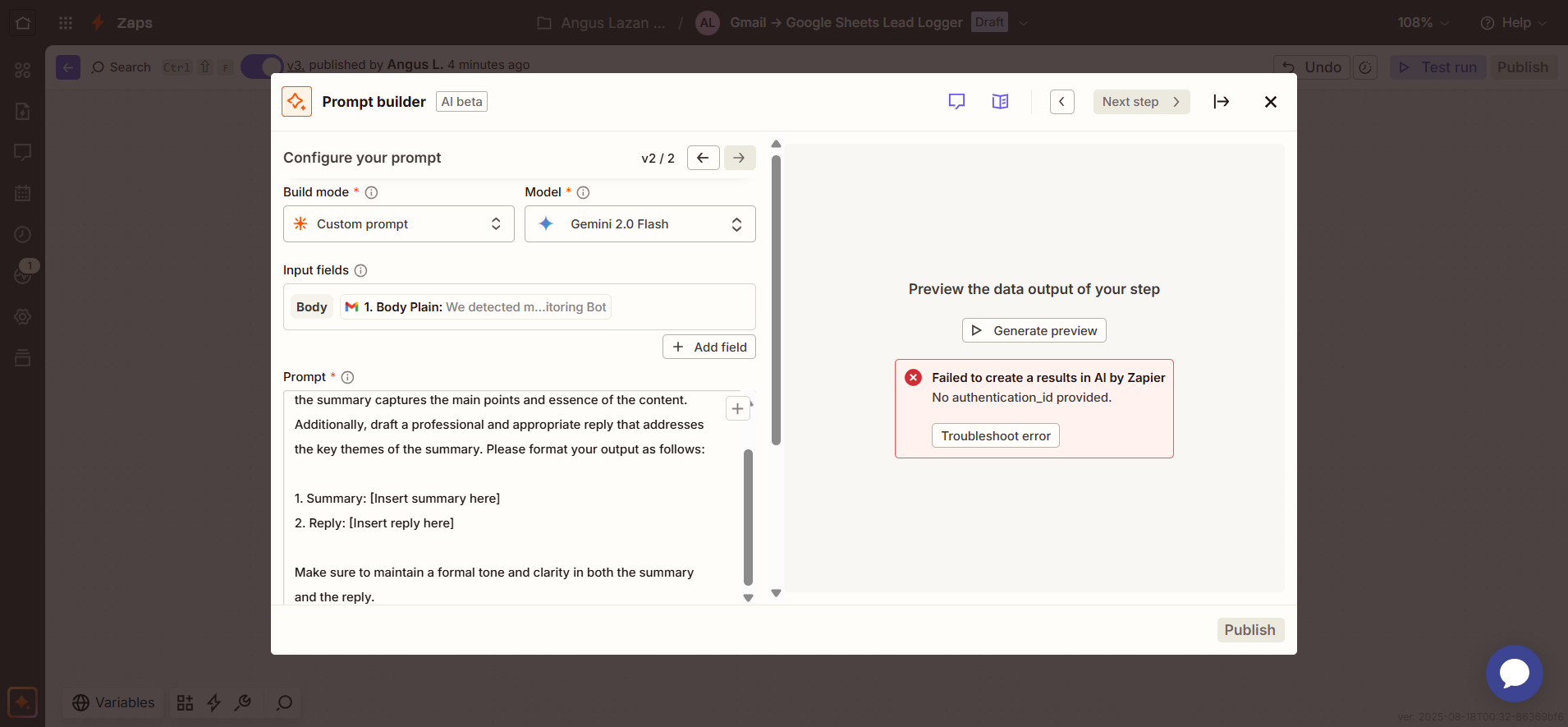Open the Model Gemini 2.0 Flash dropdown

(640, 224)
